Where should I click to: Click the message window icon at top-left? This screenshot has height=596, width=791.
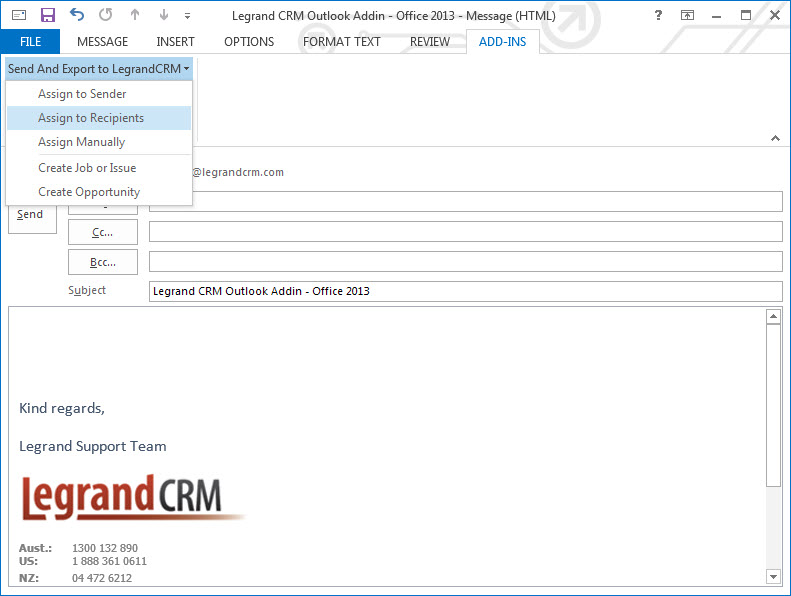pyautogui.click(x=19, y=15)
